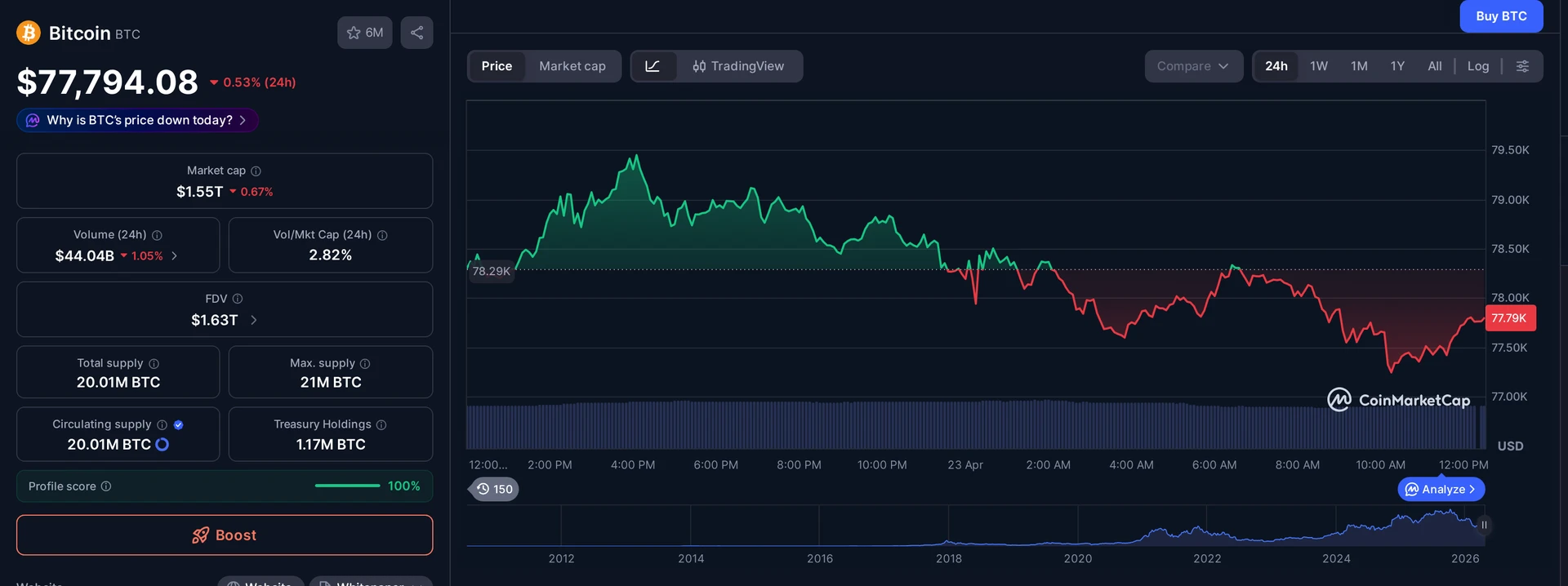
Task: Select the 24h time range
Action: [1276, 66]
